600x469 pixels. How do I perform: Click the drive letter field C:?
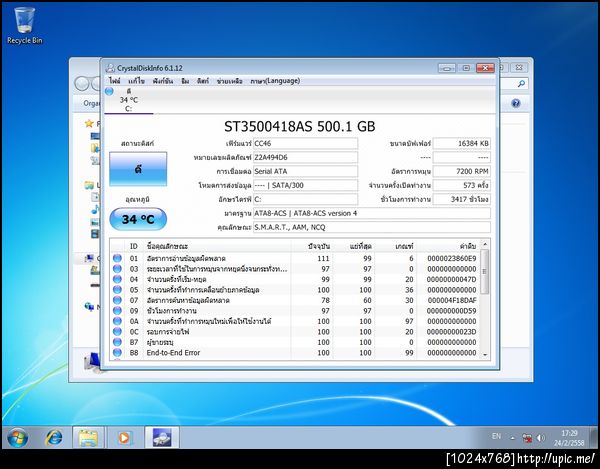pos(305,199)
